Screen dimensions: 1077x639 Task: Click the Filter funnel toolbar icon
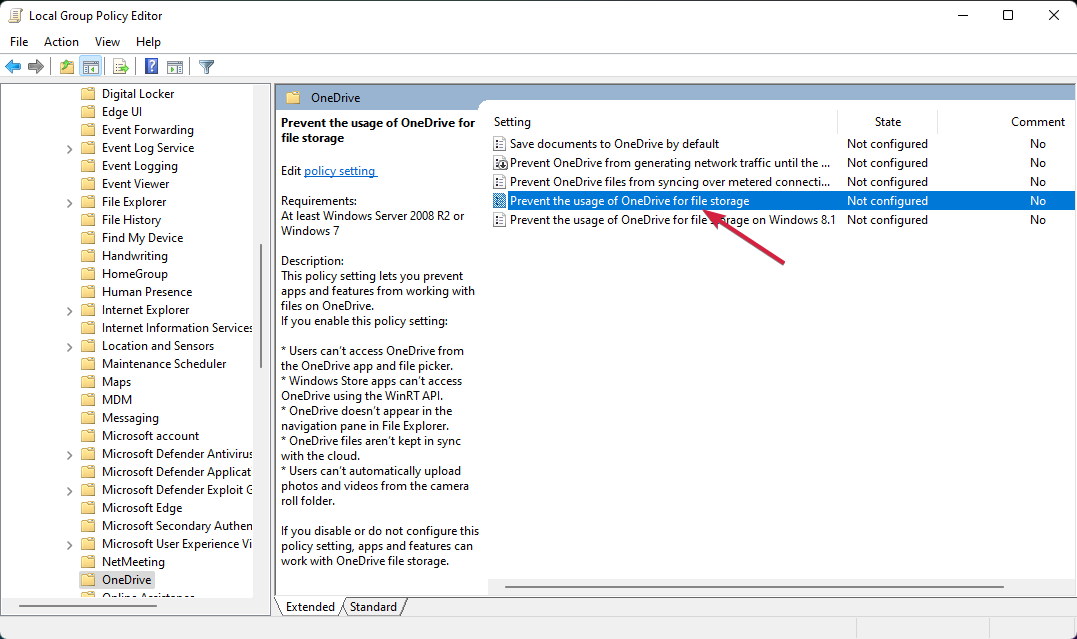pos(207,67)
